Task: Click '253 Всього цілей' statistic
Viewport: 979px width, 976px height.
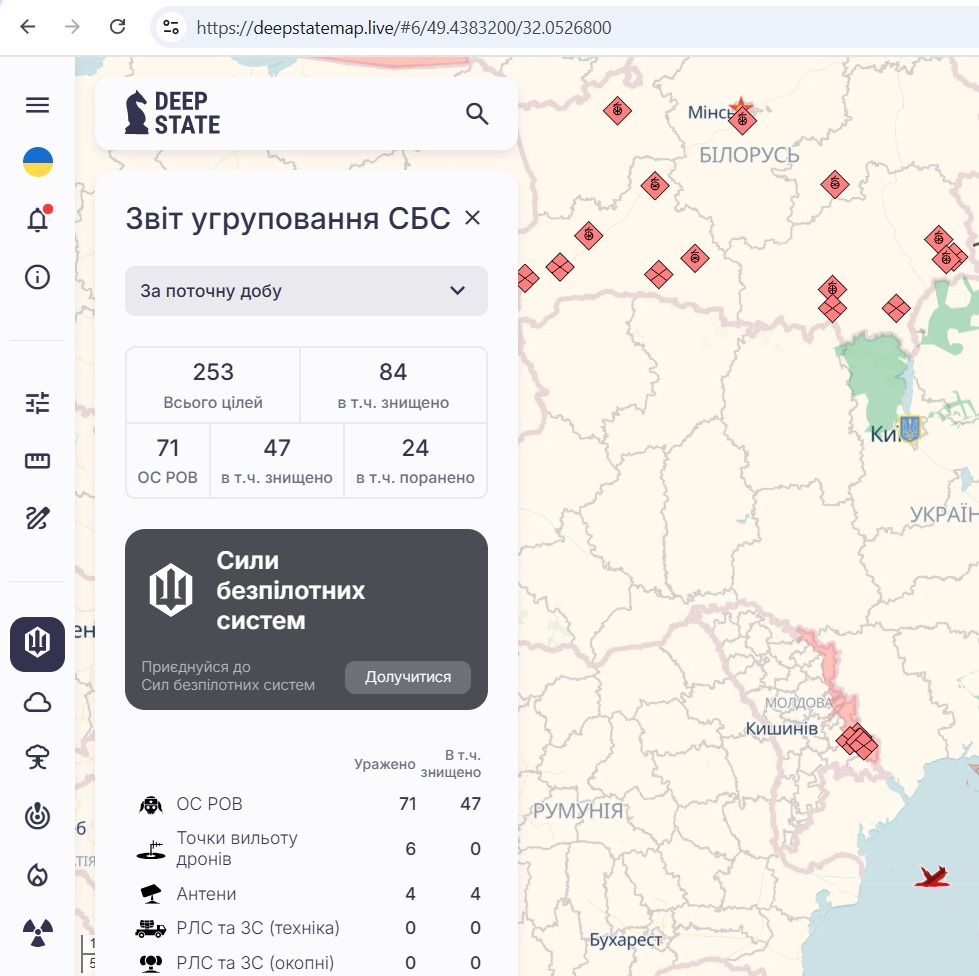Action: click(213, 385)
